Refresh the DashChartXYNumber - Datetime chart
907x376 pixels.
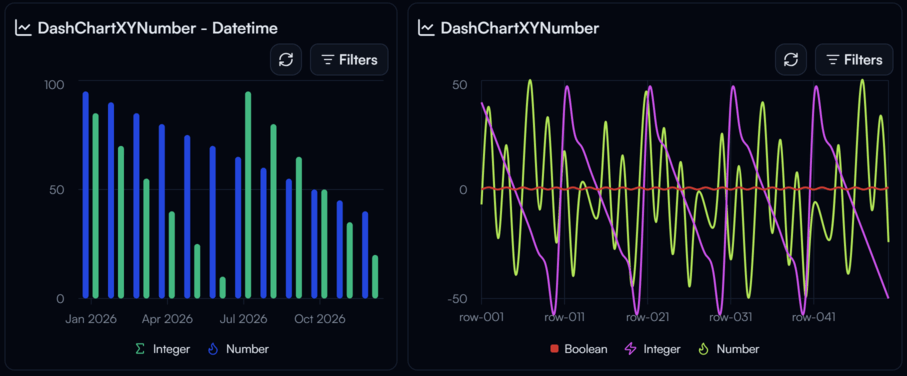(286, 60)
